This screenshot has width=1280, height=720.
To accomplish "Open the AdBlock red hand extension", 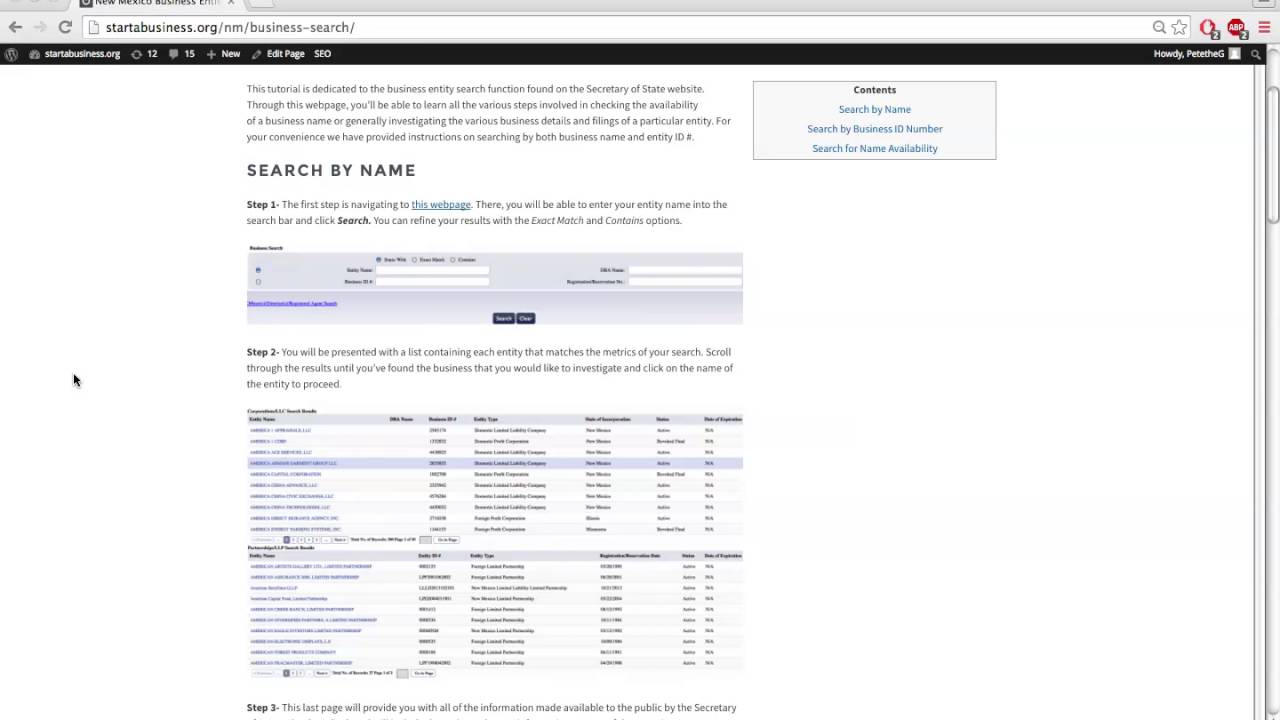I will (x=1208, y=28).
